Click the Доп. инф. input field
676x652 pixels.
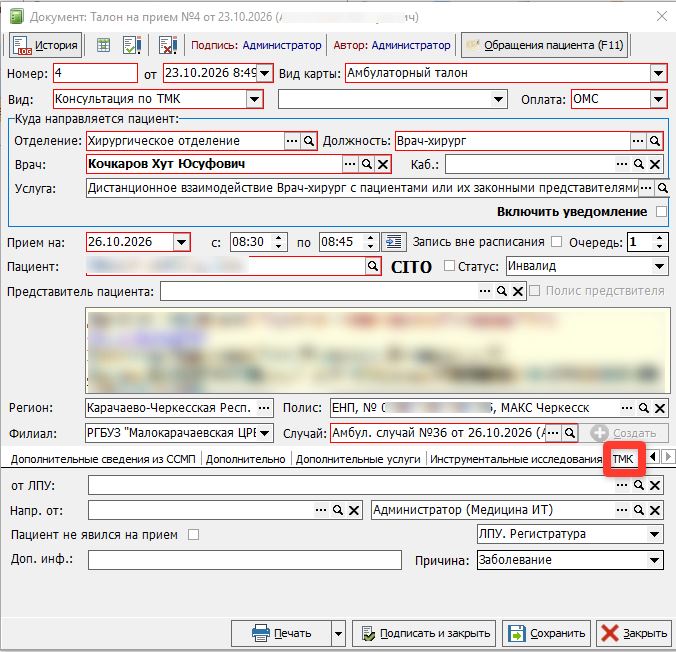245,560
